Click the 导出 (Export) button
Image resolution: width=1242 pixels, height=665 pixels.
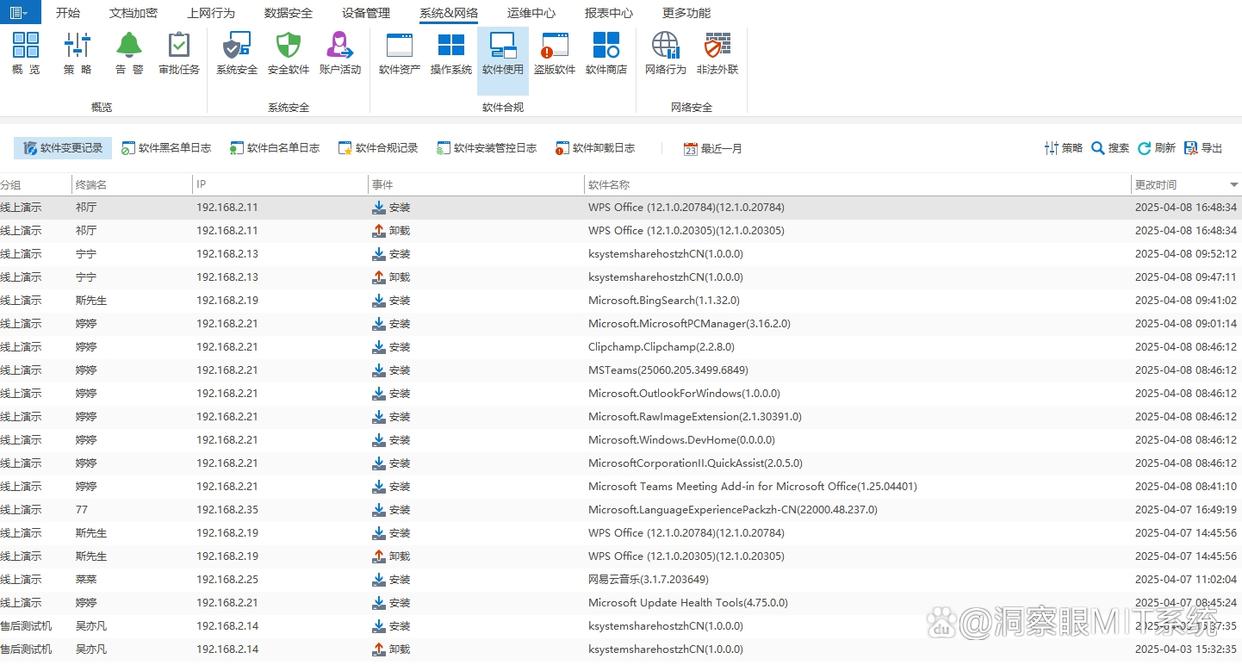point(1203,147)
